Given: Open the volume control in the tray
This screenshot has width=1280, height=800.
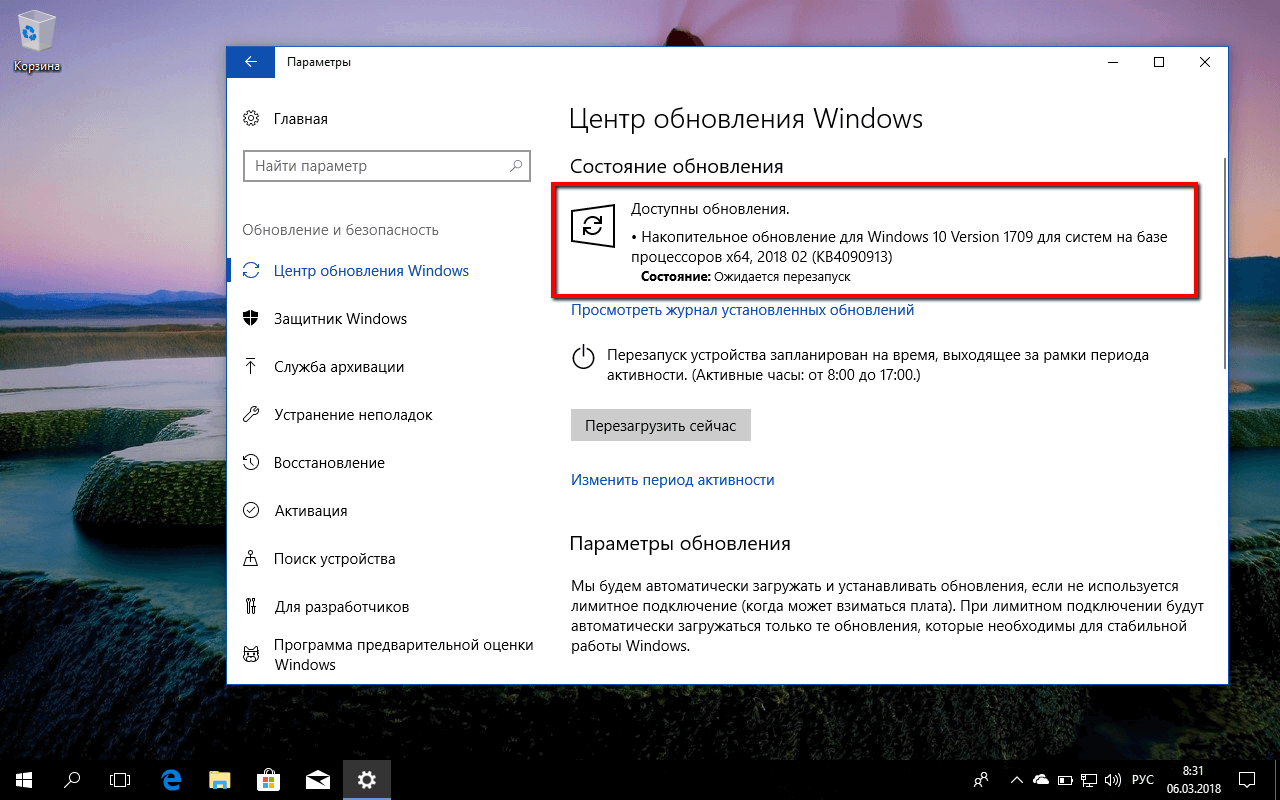Looking at the screenshot, I should tap(1113, 780).
